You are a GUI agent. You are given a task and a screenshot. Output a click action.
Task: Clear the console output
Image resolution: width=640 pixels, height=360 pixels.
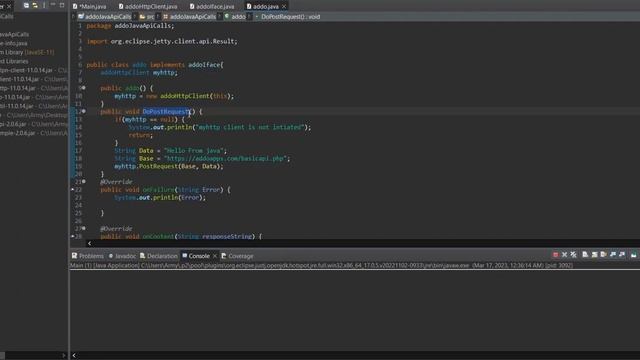(585, 255)
